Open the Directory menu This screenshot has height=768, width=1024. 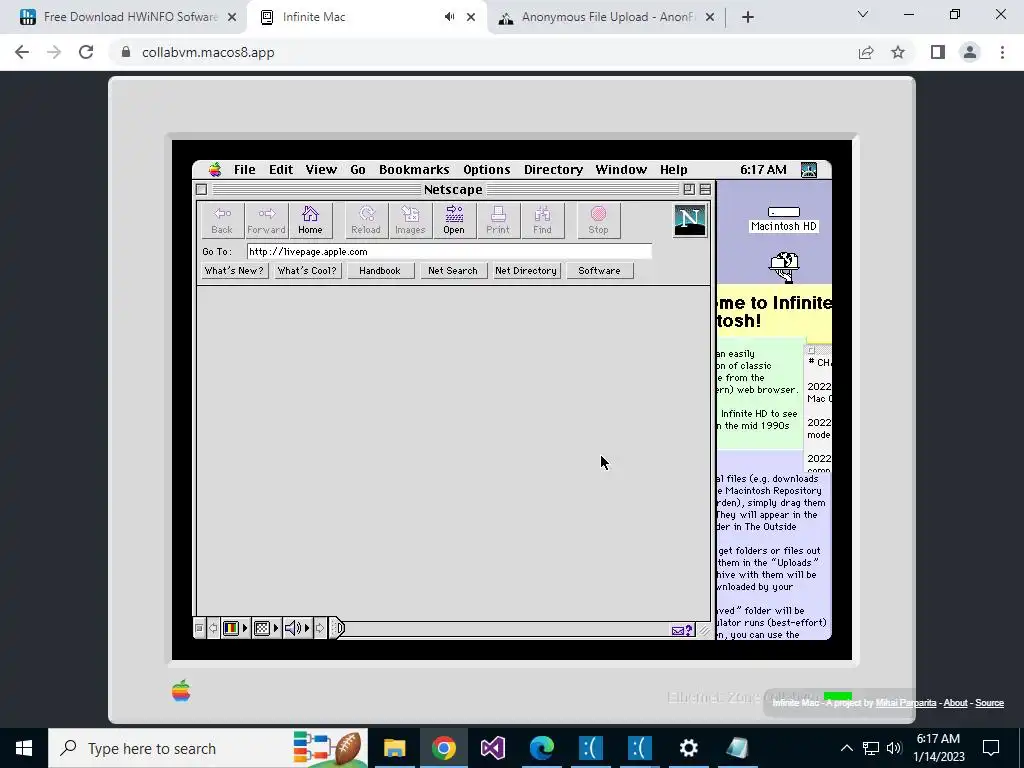tap(553, 170)
